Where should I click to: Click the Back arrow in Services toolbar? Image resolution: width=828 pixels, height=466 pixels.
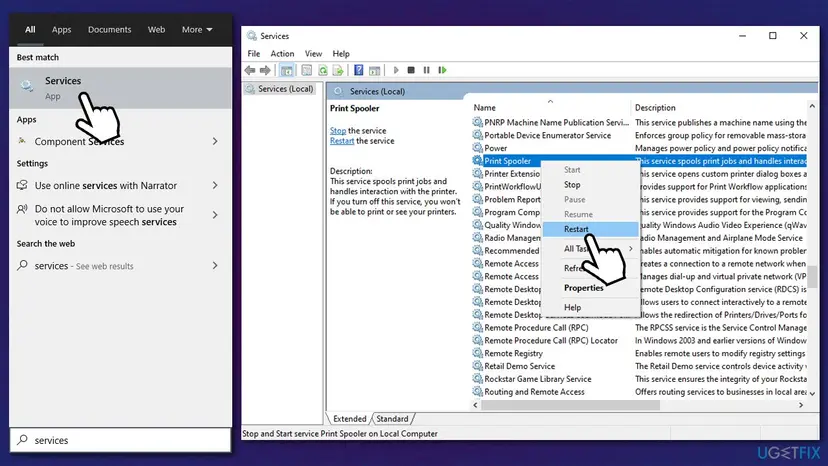[250, 70]
